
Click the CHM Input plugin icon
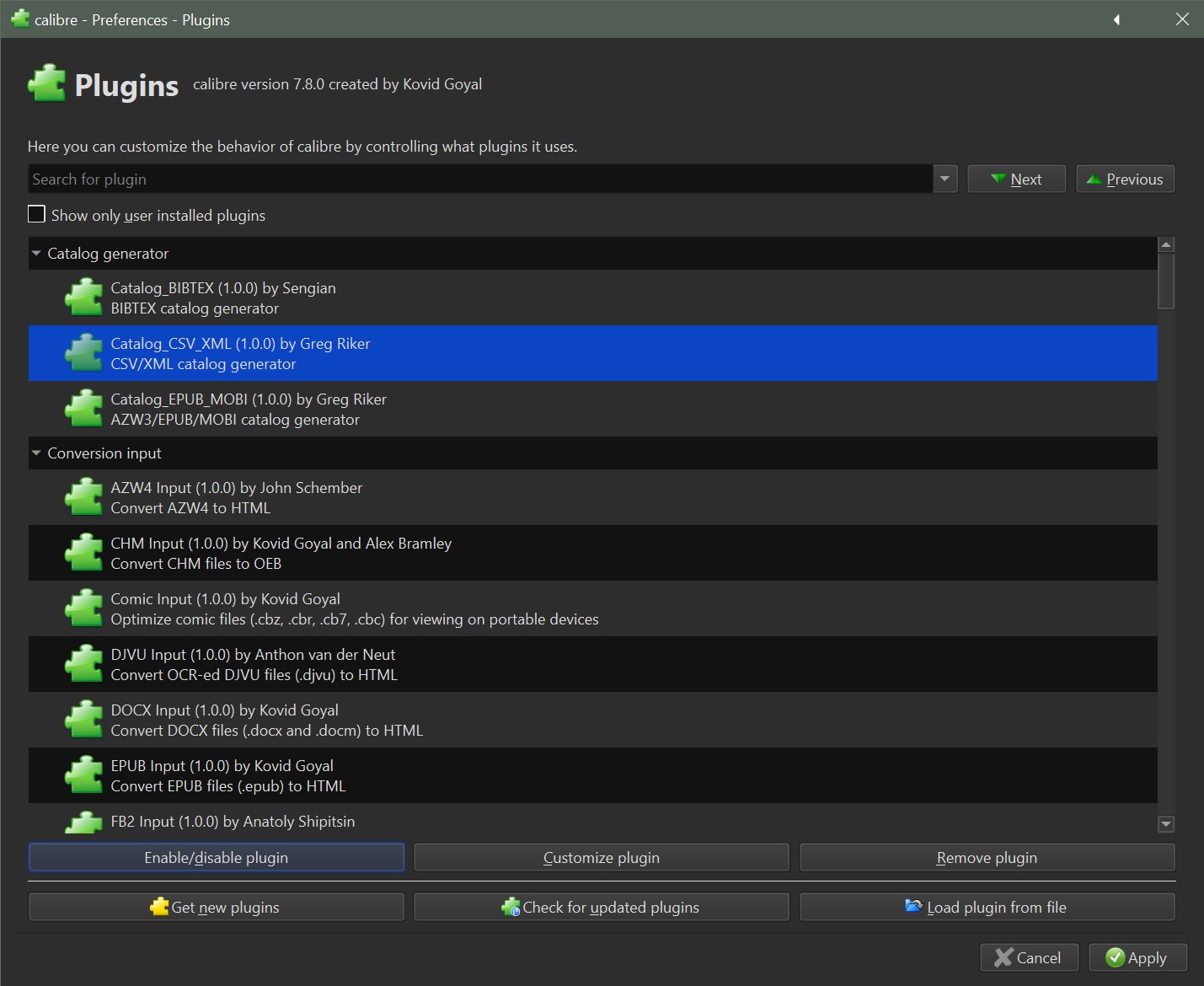[x=84, y=554]
